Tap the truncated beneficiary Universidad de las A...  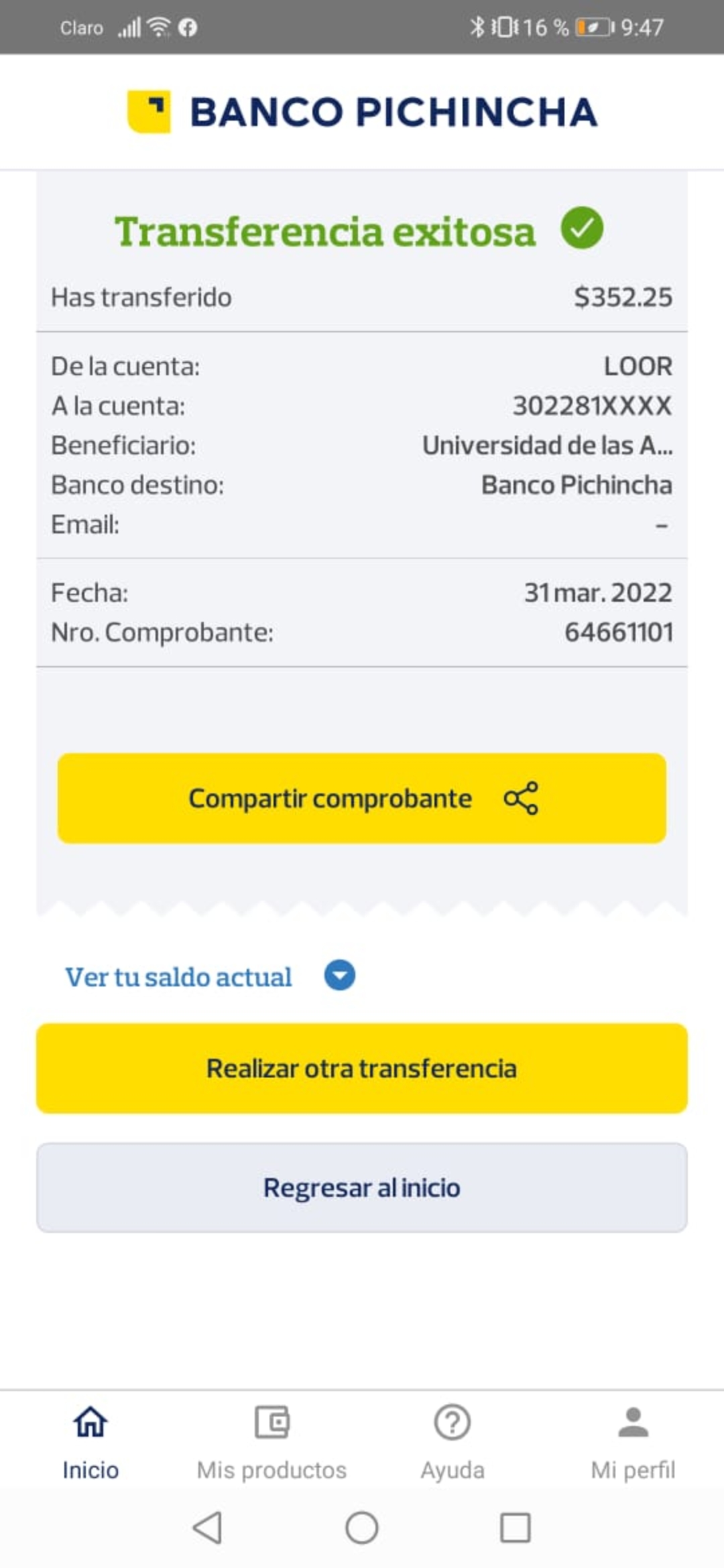[547, 446]
